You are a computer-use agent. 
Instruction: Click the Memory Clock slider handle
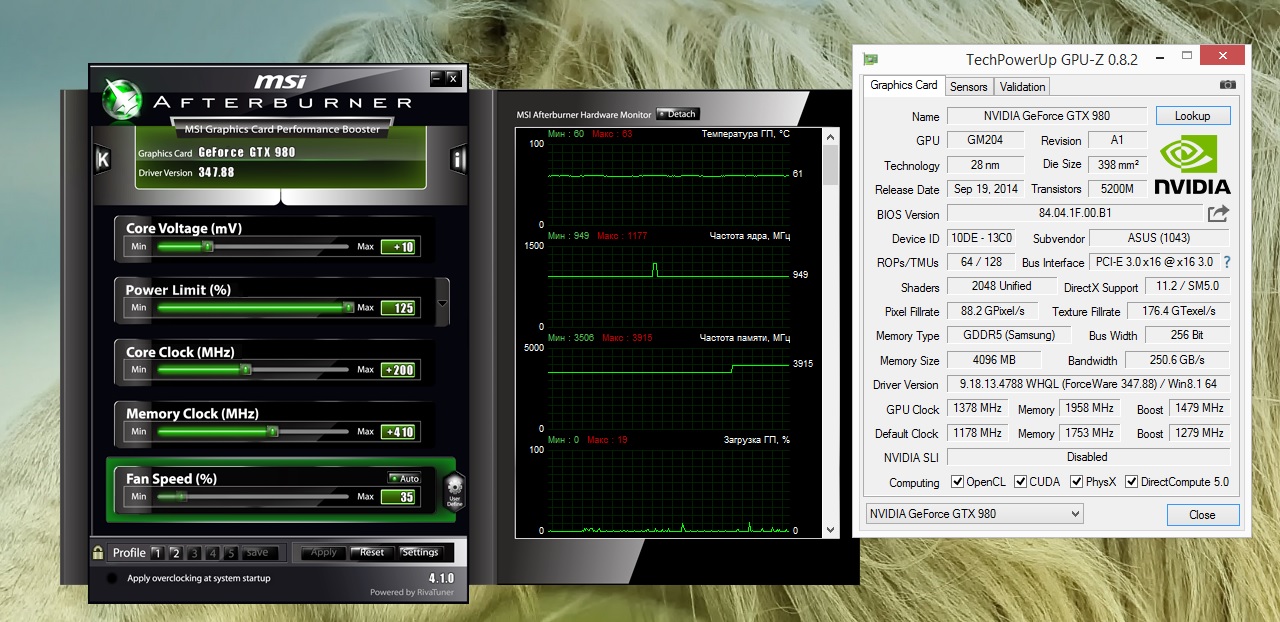pyautogui.click(x=272, y=432)
